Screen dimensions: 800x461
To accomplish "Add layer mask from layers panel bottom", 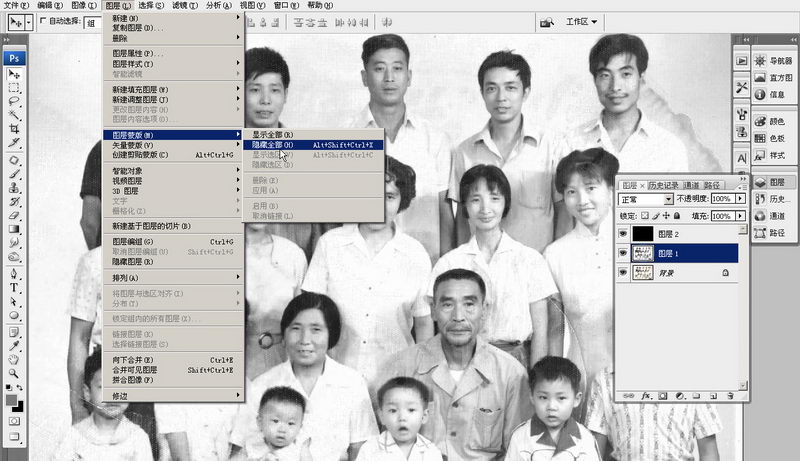I will point(663,396).
